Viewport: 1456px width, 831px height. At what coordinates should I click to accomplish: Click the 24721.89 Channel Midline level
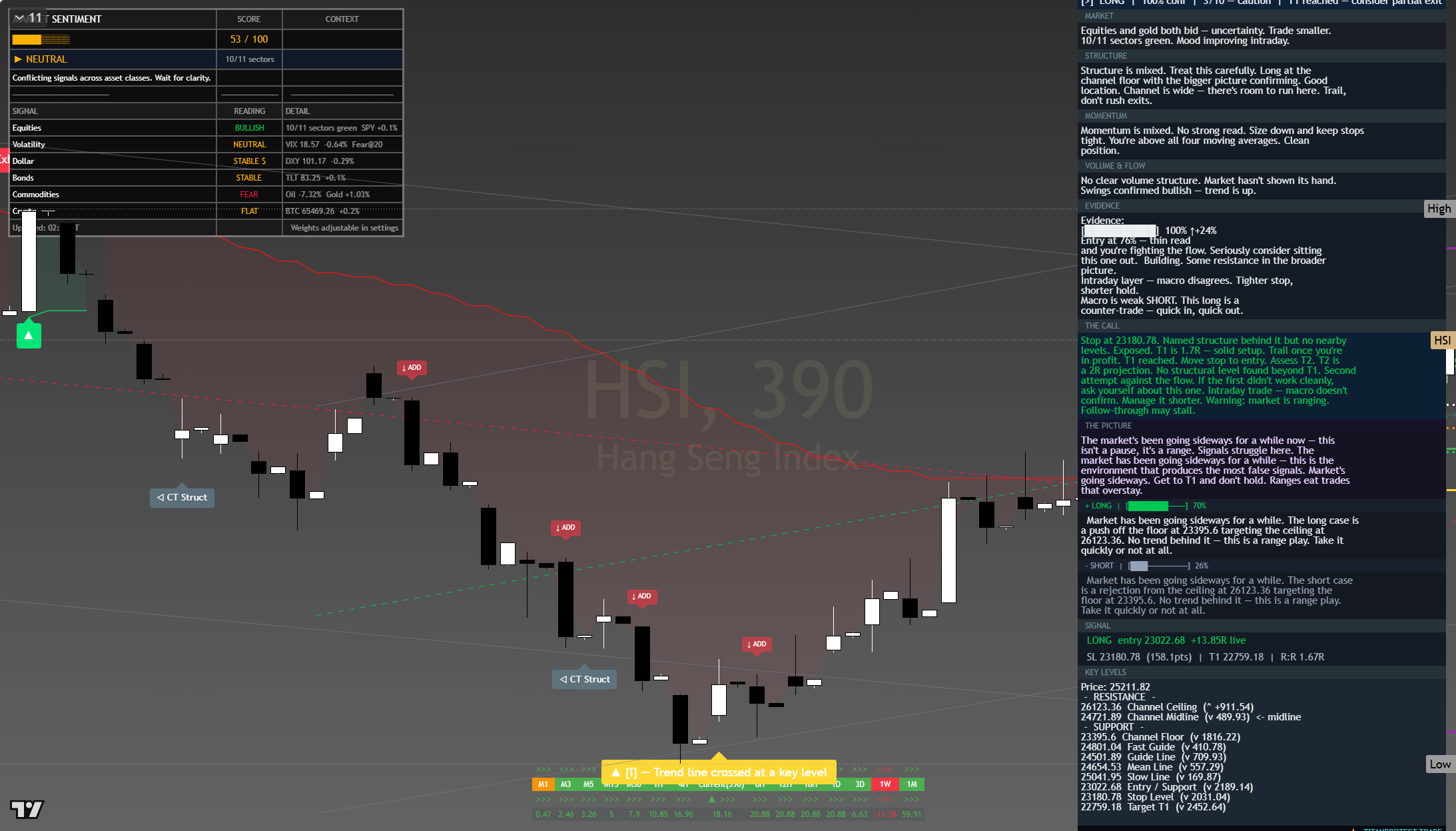pos(1191,717)
